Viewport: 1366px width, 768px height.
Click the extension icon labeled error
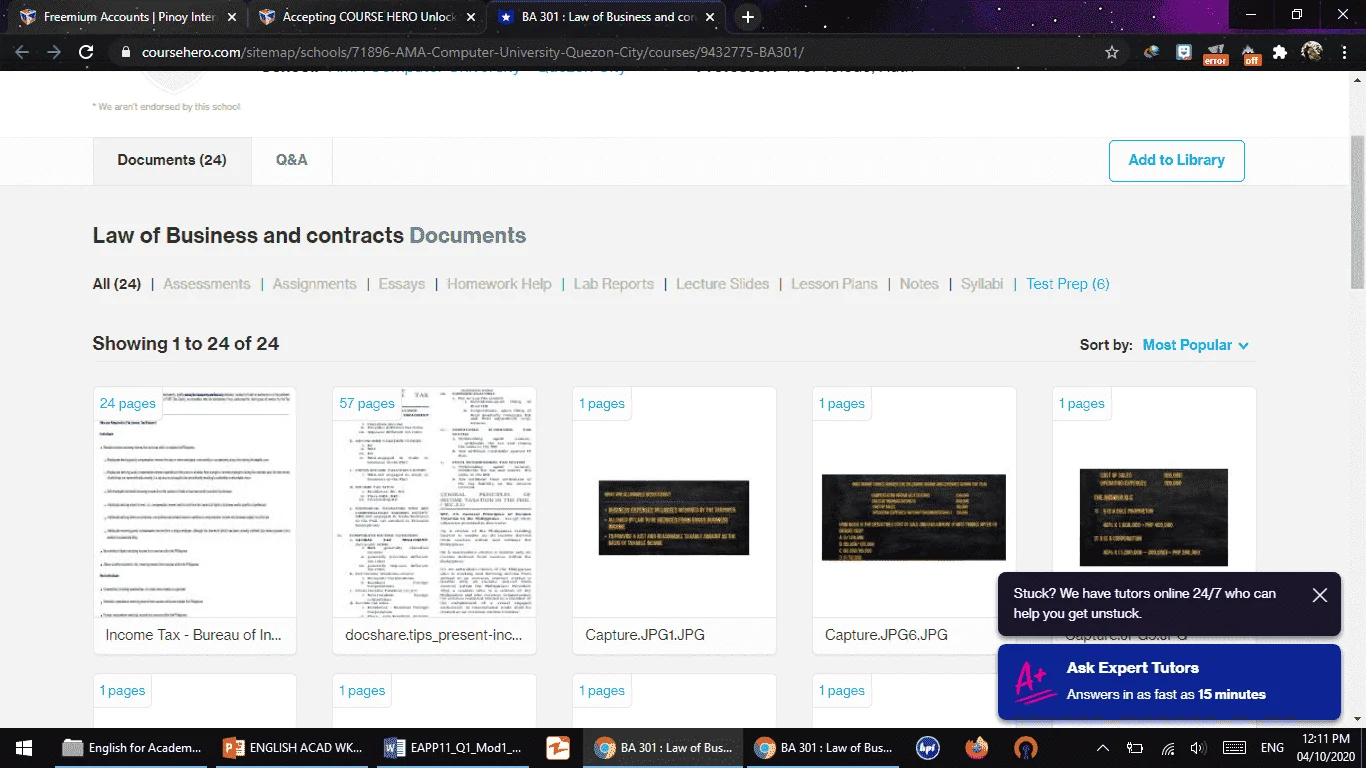(1215, 53)
